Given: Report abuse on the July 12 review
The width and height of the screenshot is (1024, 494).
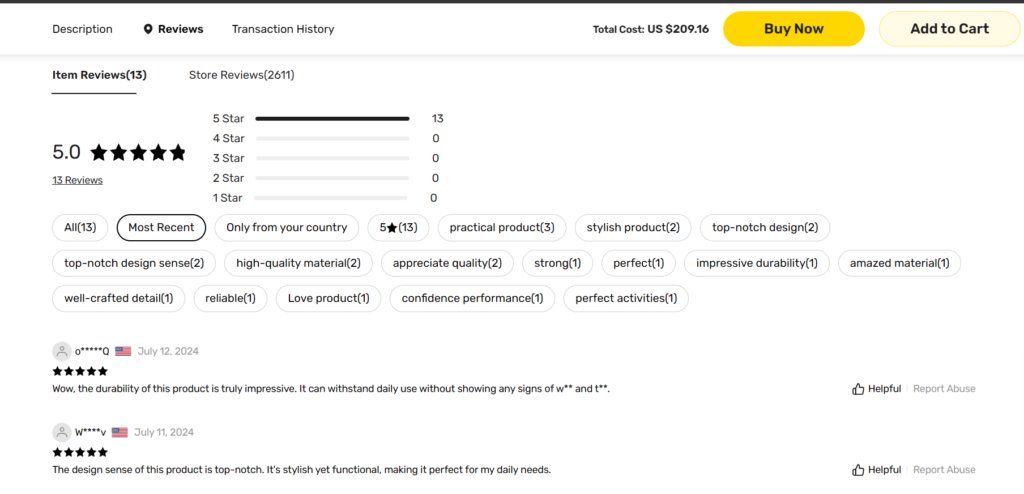Looking at the screenshot, I should [944, 389].
